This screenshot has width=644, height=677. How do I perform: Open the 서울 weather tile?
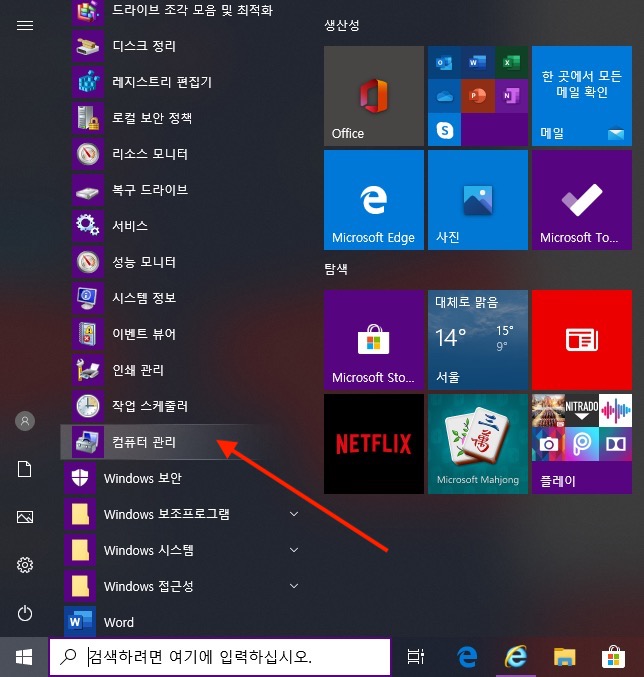pyautogui.click(x=478, y=340)
